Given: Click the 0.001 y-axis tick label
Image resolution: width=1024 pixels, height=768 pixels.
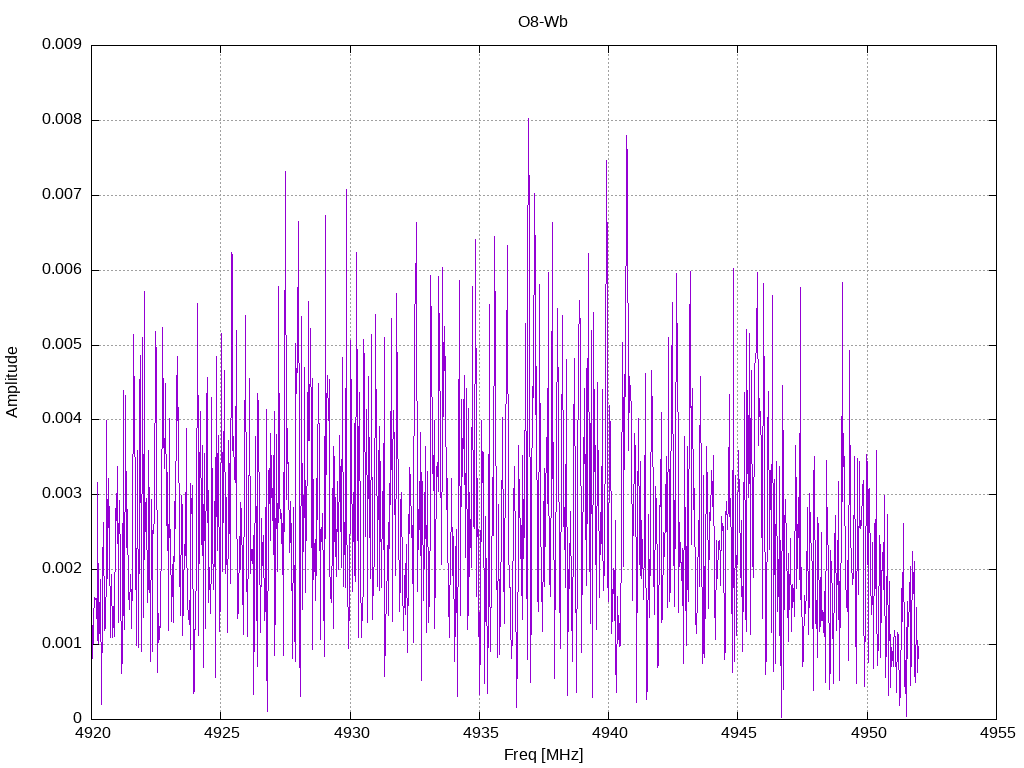Looking at the screenshot, I should 62,643.
